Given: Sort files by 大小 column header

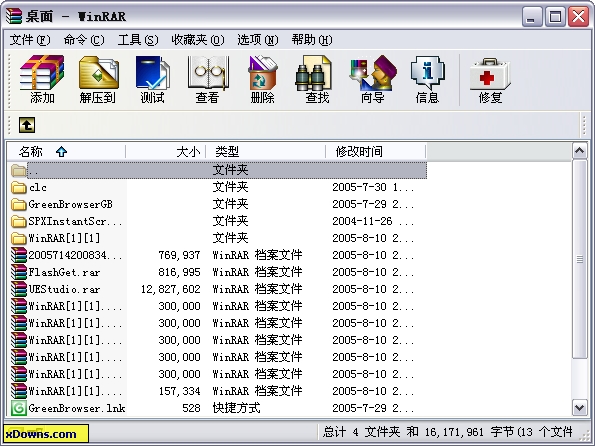Looking at the screenshot, I should pyautogui.click(x=166, y=151).
